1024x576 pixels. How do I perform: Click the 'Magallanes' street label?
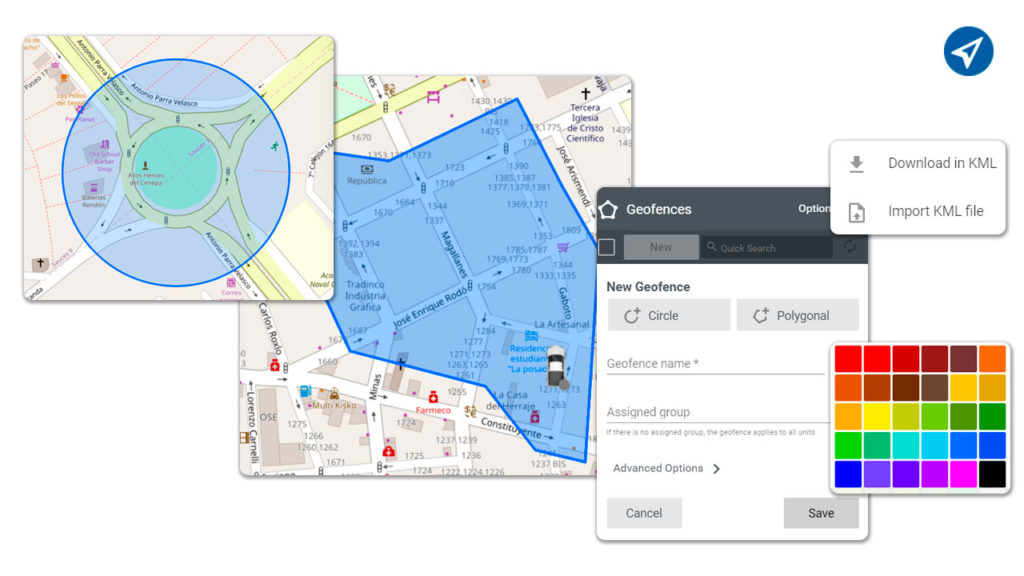click(453, 254)
